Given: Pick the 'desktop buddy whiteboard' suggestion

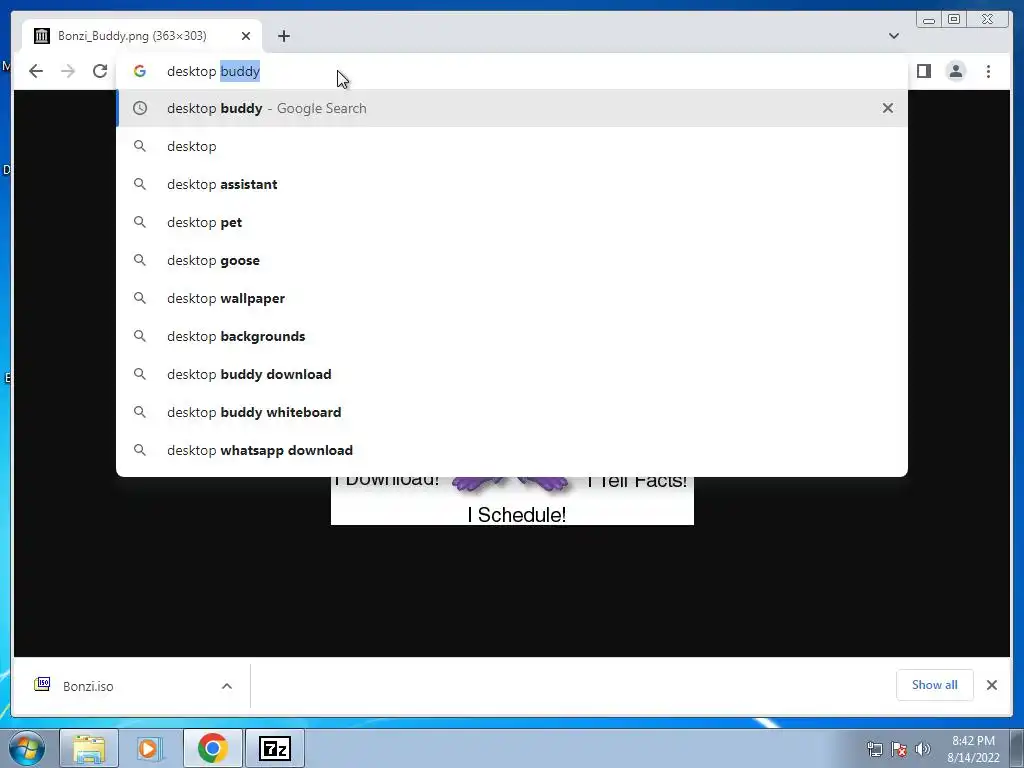Looking at the screenshot, I should point(511,412).
